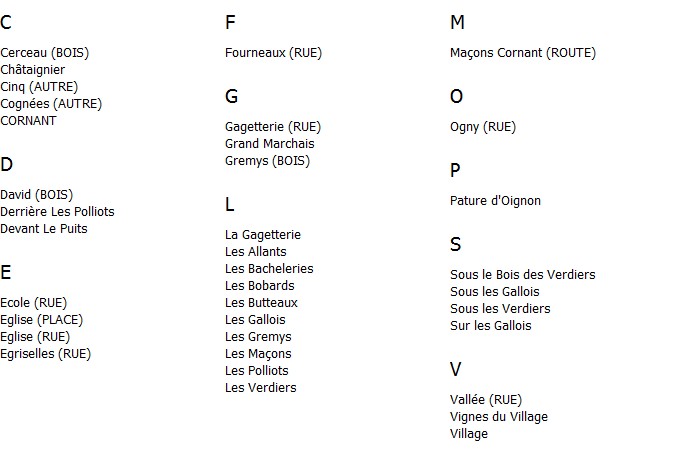Click the Grand Marchais entry
Image resolution: width=675 pixels, height=450 pixels.
coord(270,144)
